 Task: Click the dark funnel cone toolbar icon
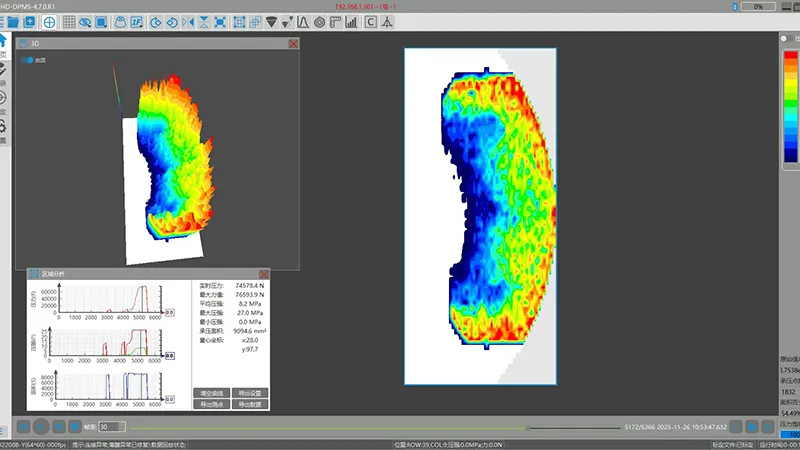click(x=271, y=22)
